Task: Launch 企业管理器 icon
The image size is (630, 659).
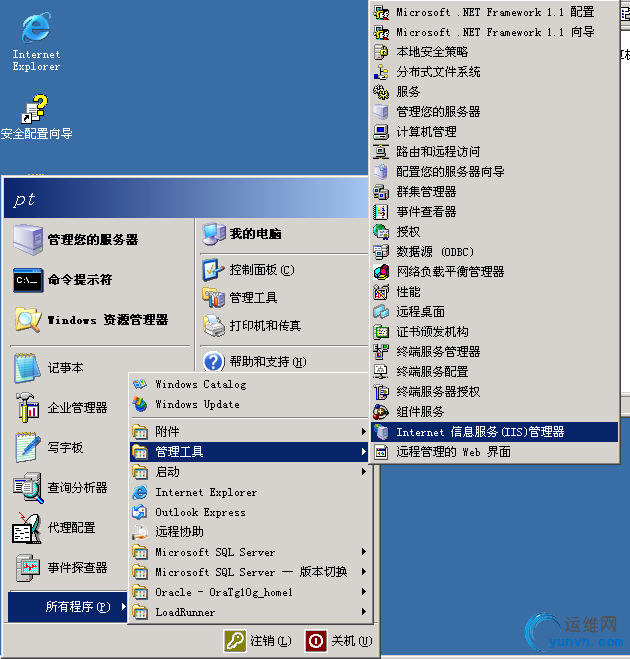Action: pyautogui.click(x=28, y=407)
